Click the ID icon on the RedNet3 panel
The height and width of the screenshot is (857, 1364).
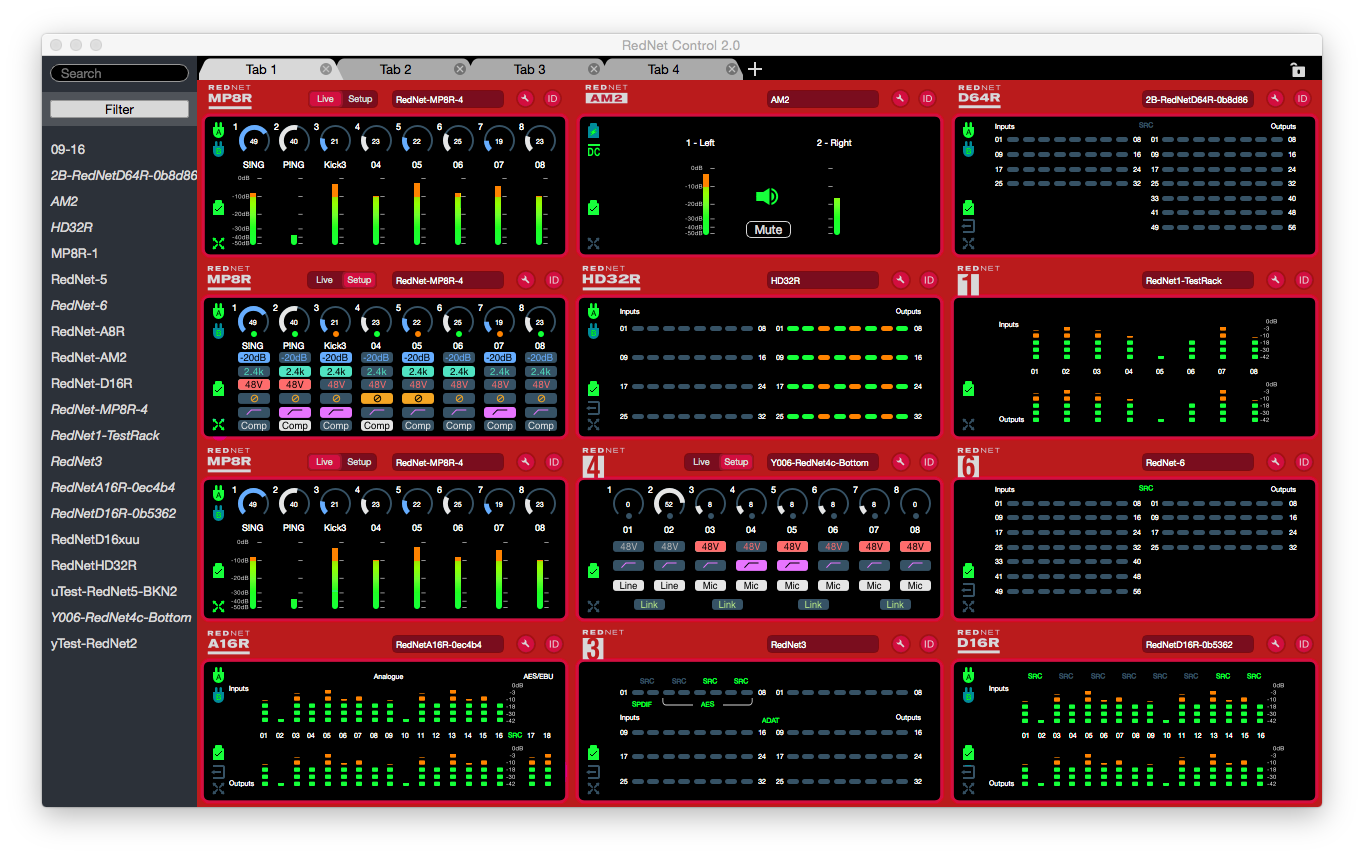point(927,644)
